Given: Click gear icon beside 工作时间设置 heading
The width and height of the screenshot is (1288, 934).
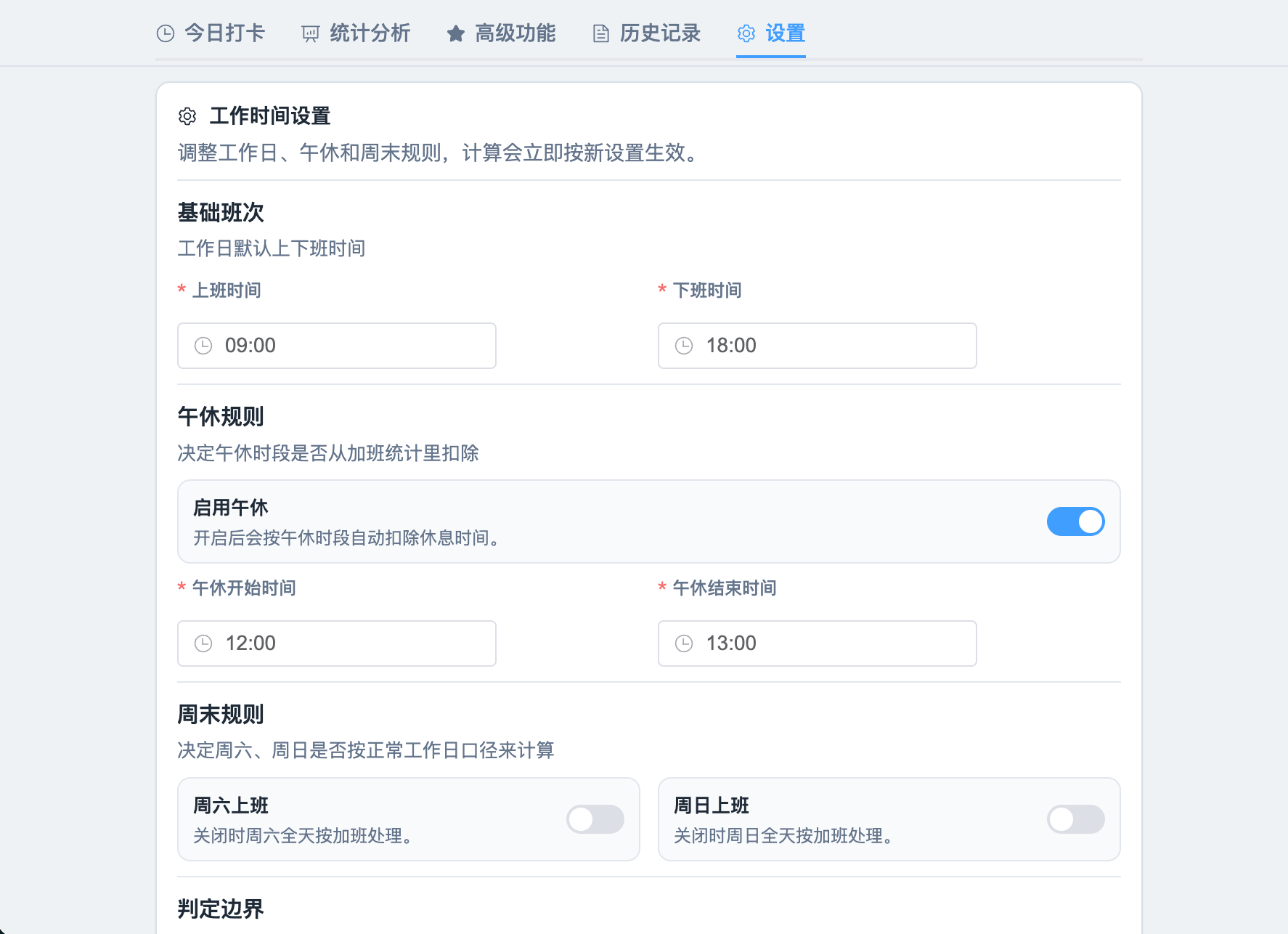Looking at the screenshot, I should click(187, 116).
